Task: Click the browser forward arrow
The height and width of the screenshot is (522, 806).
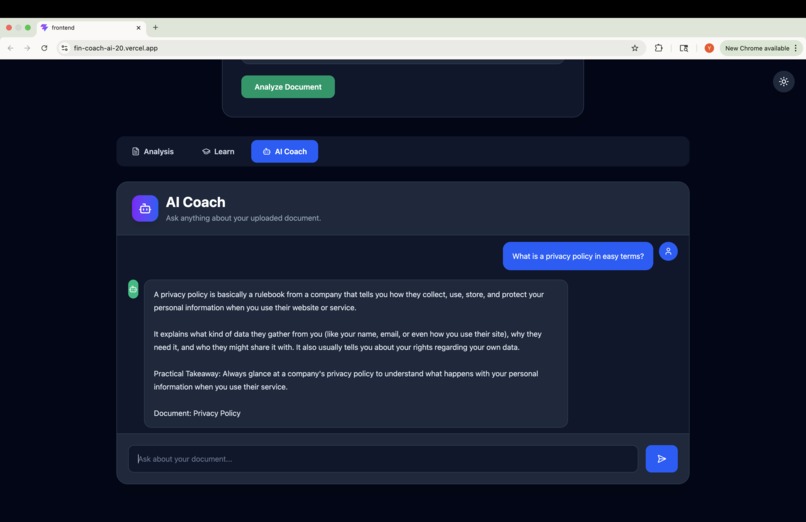Action: [27, 48]
